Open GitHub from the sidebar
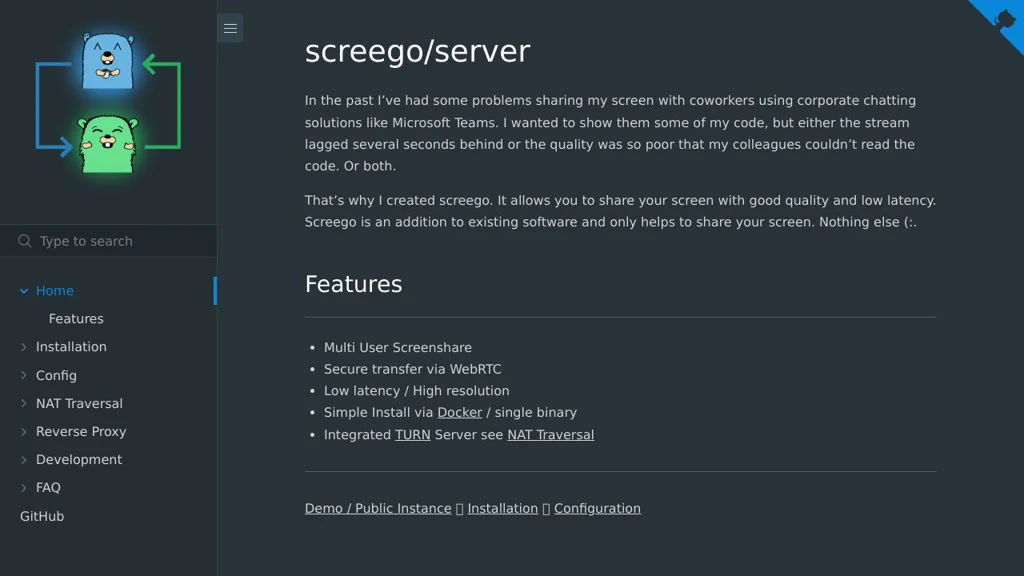Viewport: 1024px width, 576px height. coord(42,516)
